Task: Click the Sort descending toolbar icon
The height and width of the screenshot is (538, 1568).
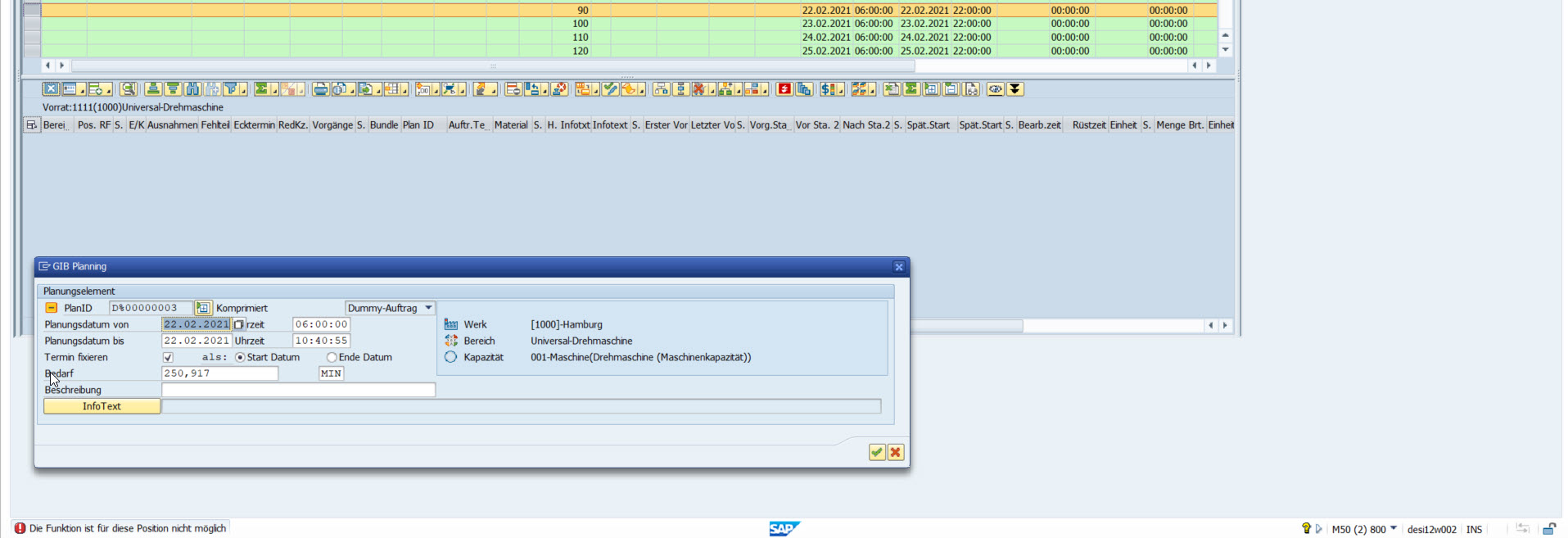Action: (x=173, y=89)
